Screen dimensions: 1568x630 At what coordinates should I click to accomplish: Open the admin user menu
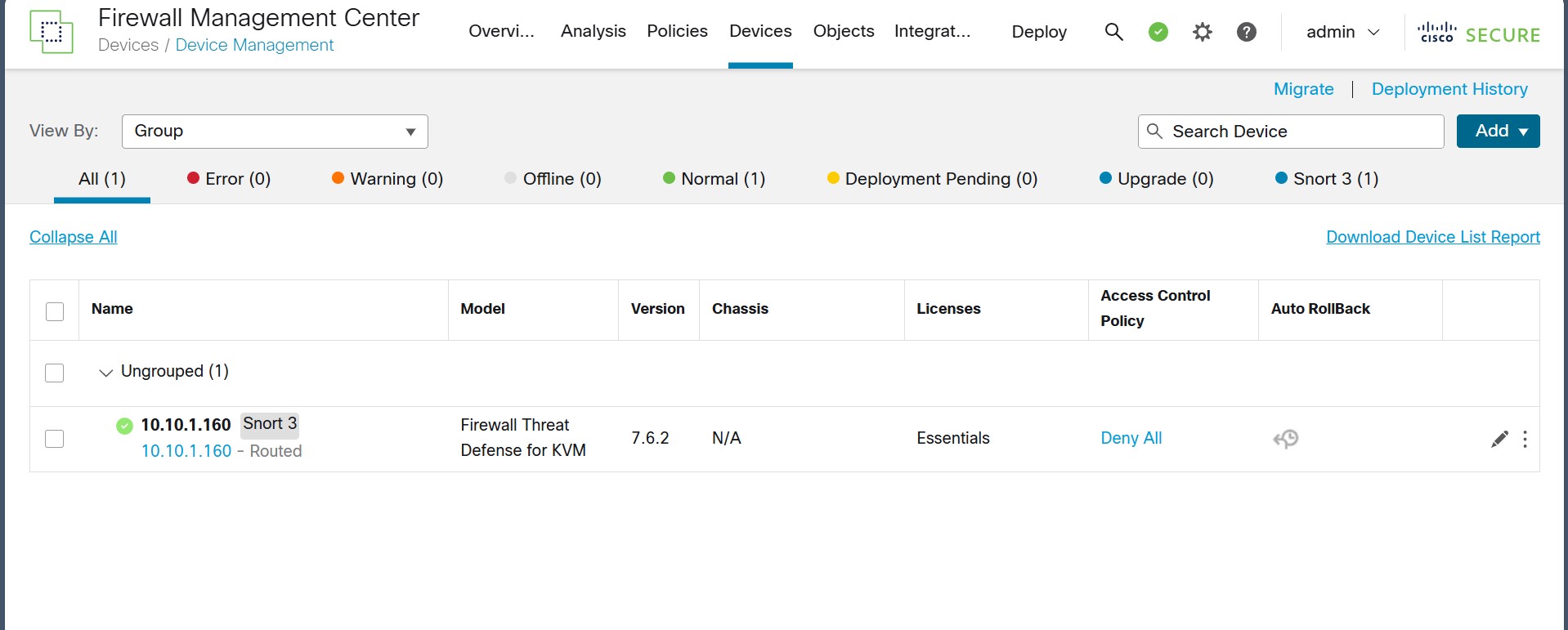[1342, 32]
